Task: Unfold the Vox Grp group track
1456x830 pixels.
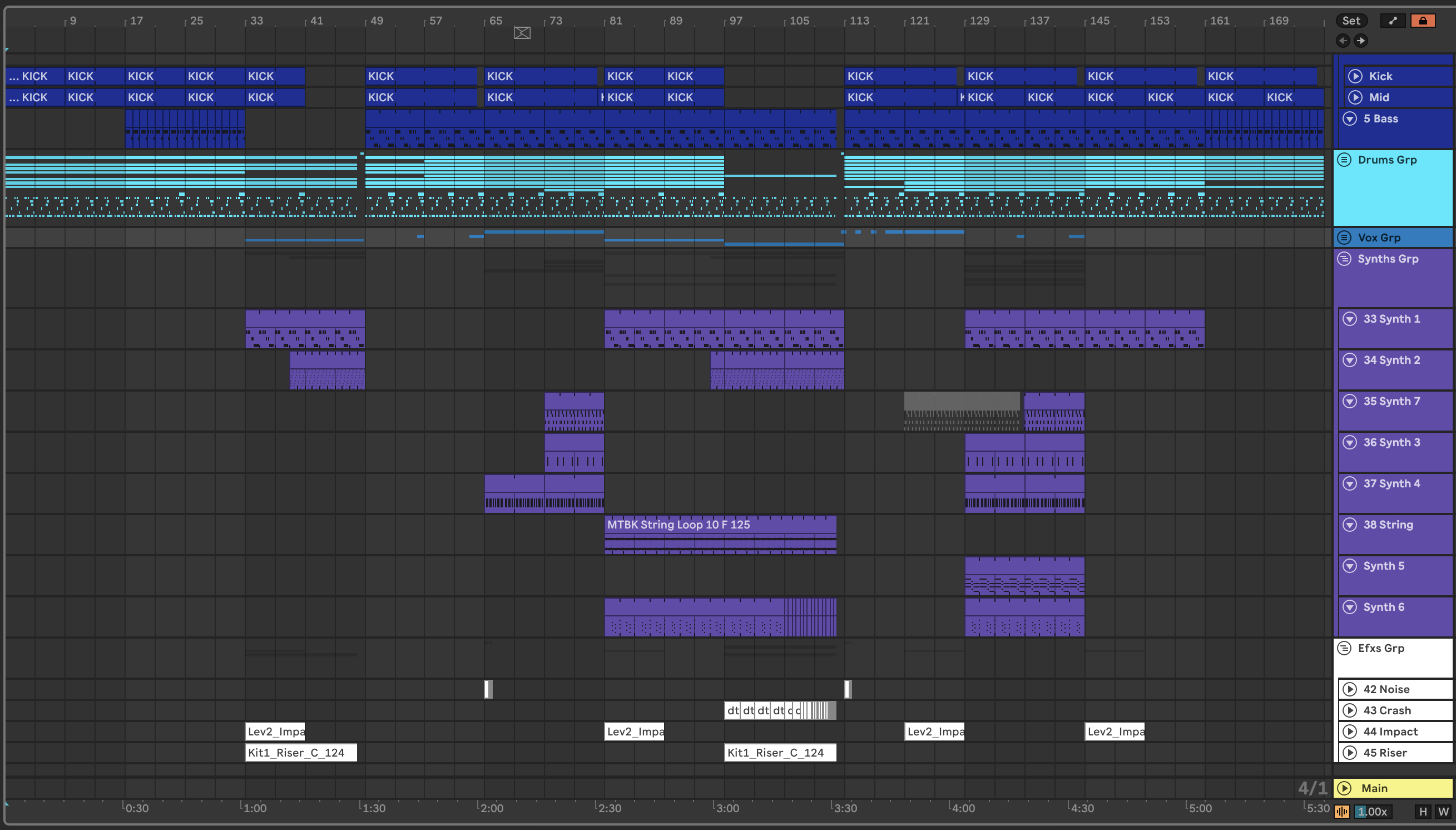Action: pos(1344,237)
